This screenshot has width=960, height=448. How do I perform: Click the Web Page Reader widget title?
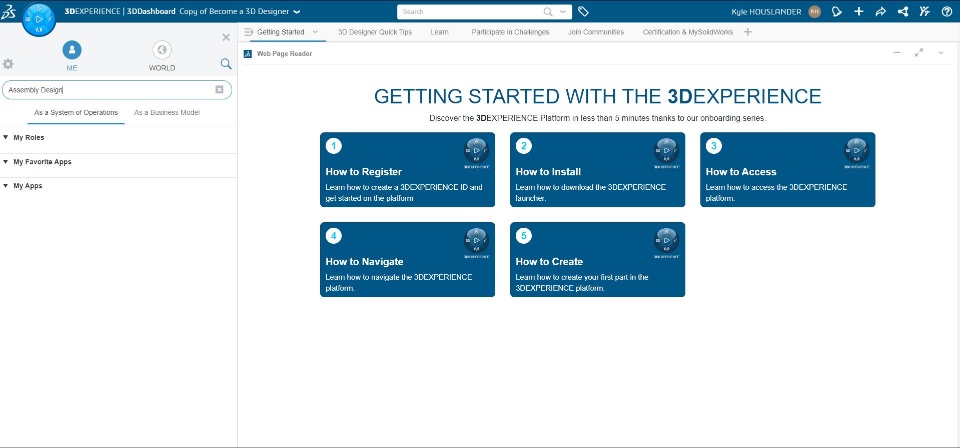[284, 54]
